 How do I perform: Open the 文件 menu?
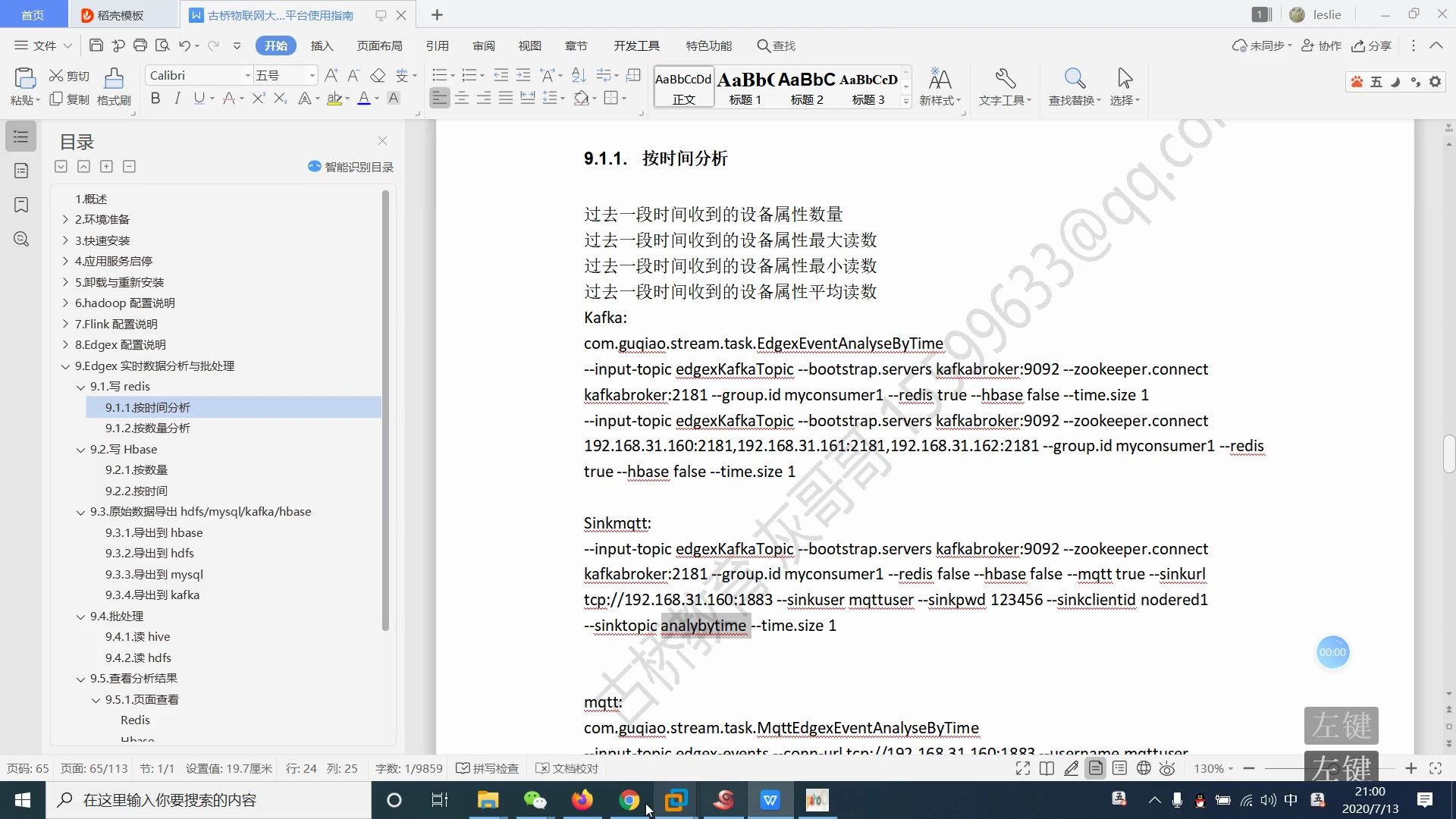coord(42,45)
